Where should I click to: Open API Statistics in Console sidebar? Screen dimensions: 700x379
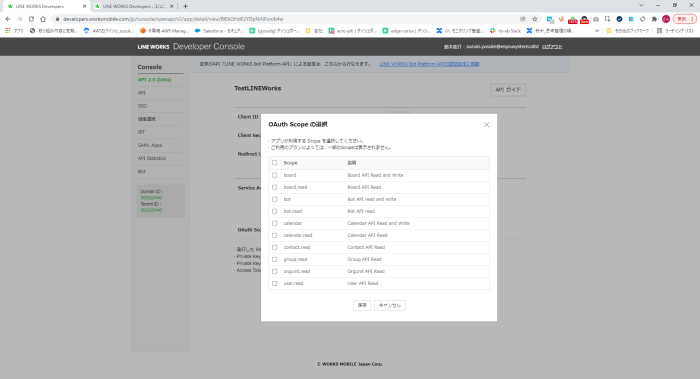152,158
